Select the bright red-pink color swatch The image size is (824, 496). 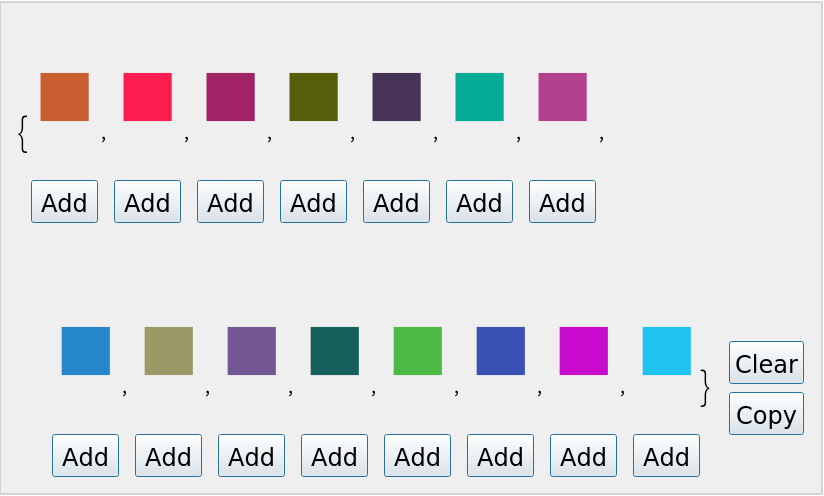click(147, 97)
